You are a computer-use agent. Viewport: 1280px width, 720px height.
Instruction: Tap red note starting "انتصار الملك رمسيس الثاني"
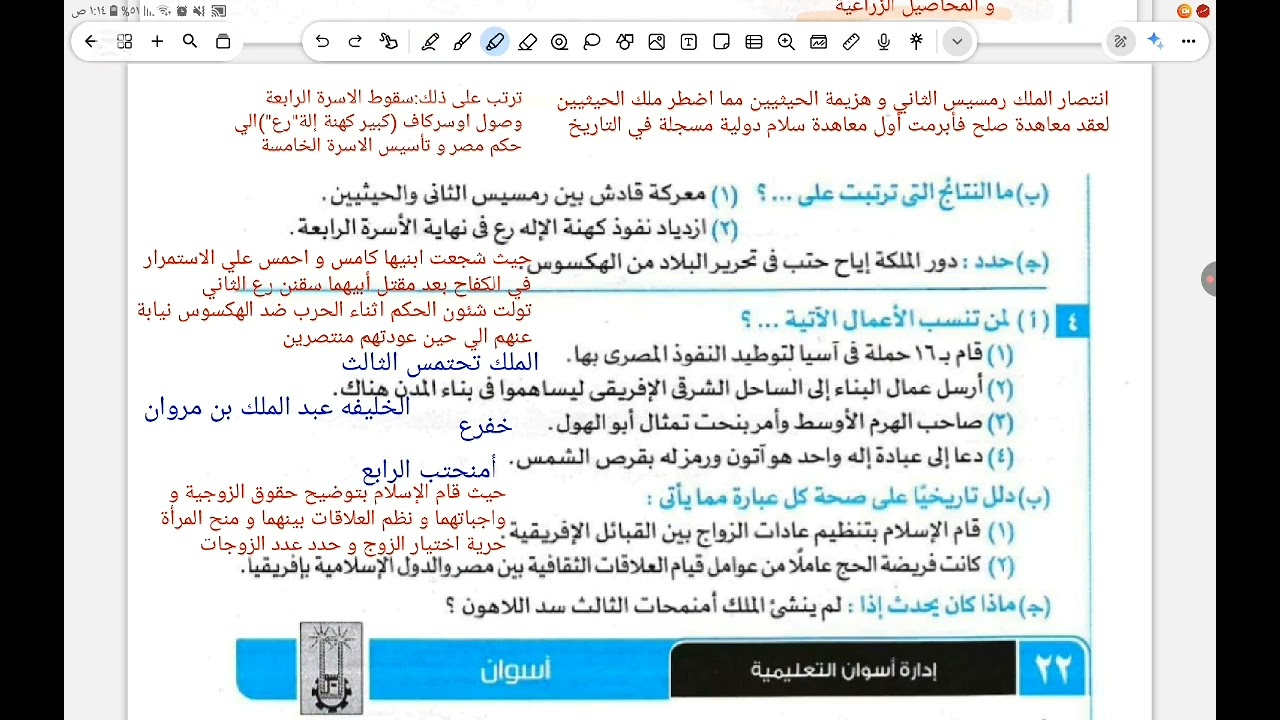point(833,112)
